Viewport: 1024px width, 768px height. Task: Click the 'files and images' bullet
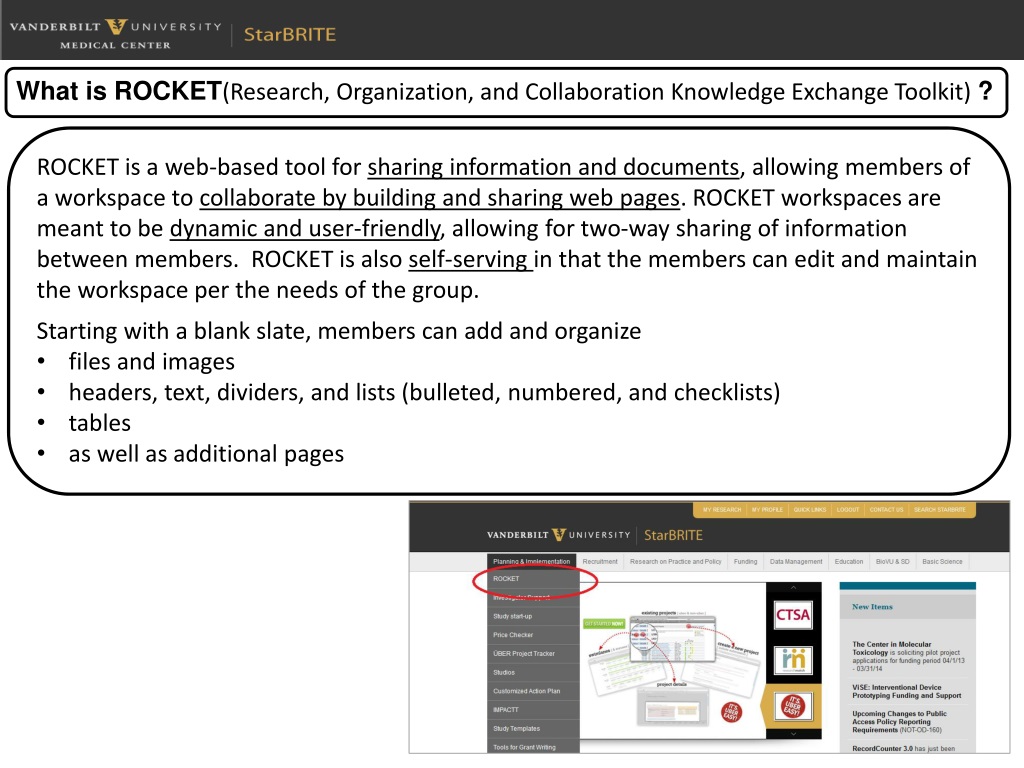(x=152, y=362)
